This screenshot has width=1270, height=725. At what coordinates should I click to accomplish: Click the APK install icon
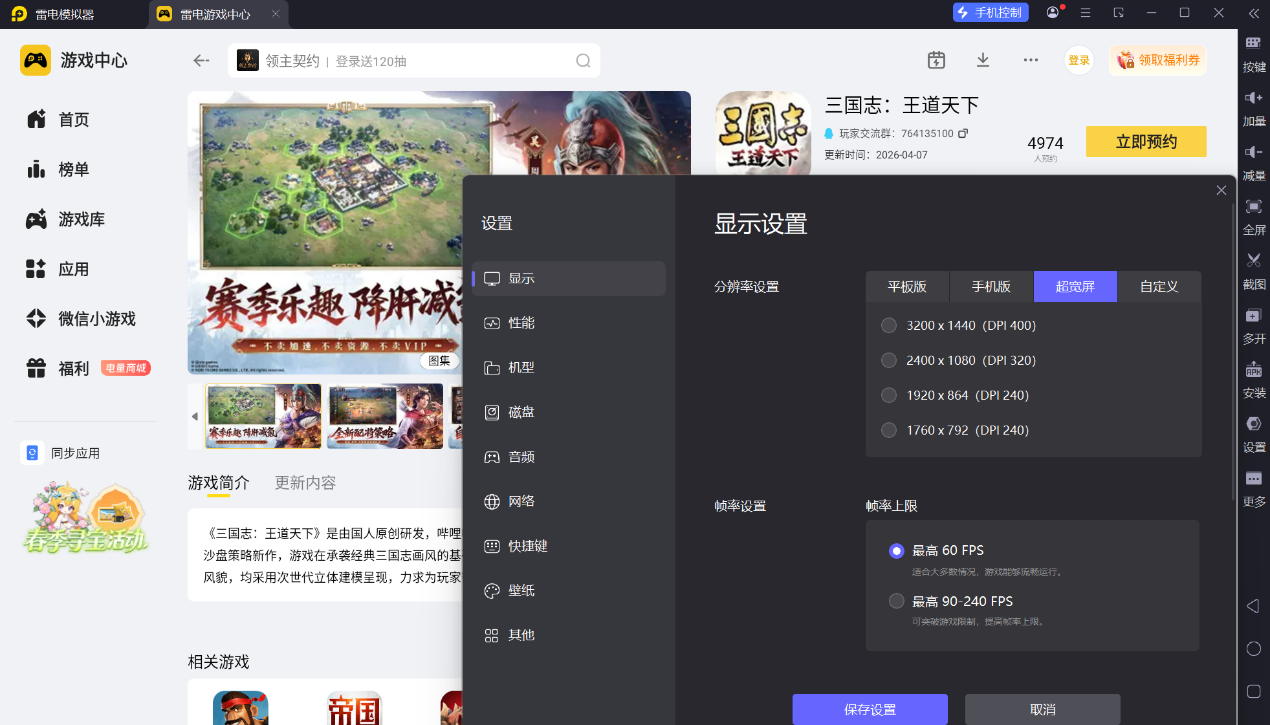(x=1253, y=370)
